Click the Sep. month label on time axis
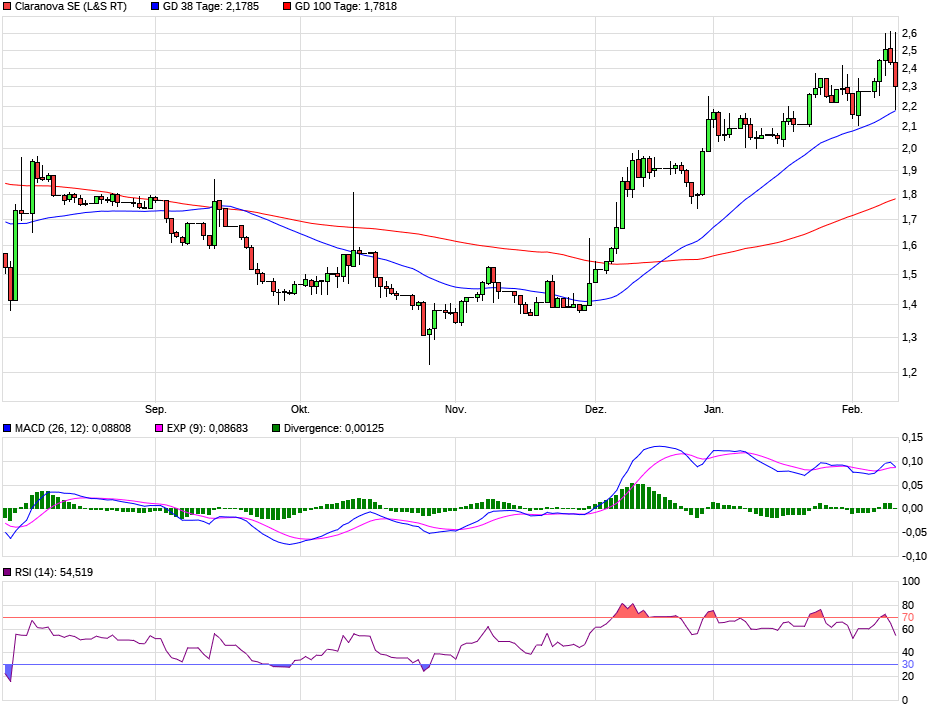Screen dimensions: 940x710 pos(155,409)
